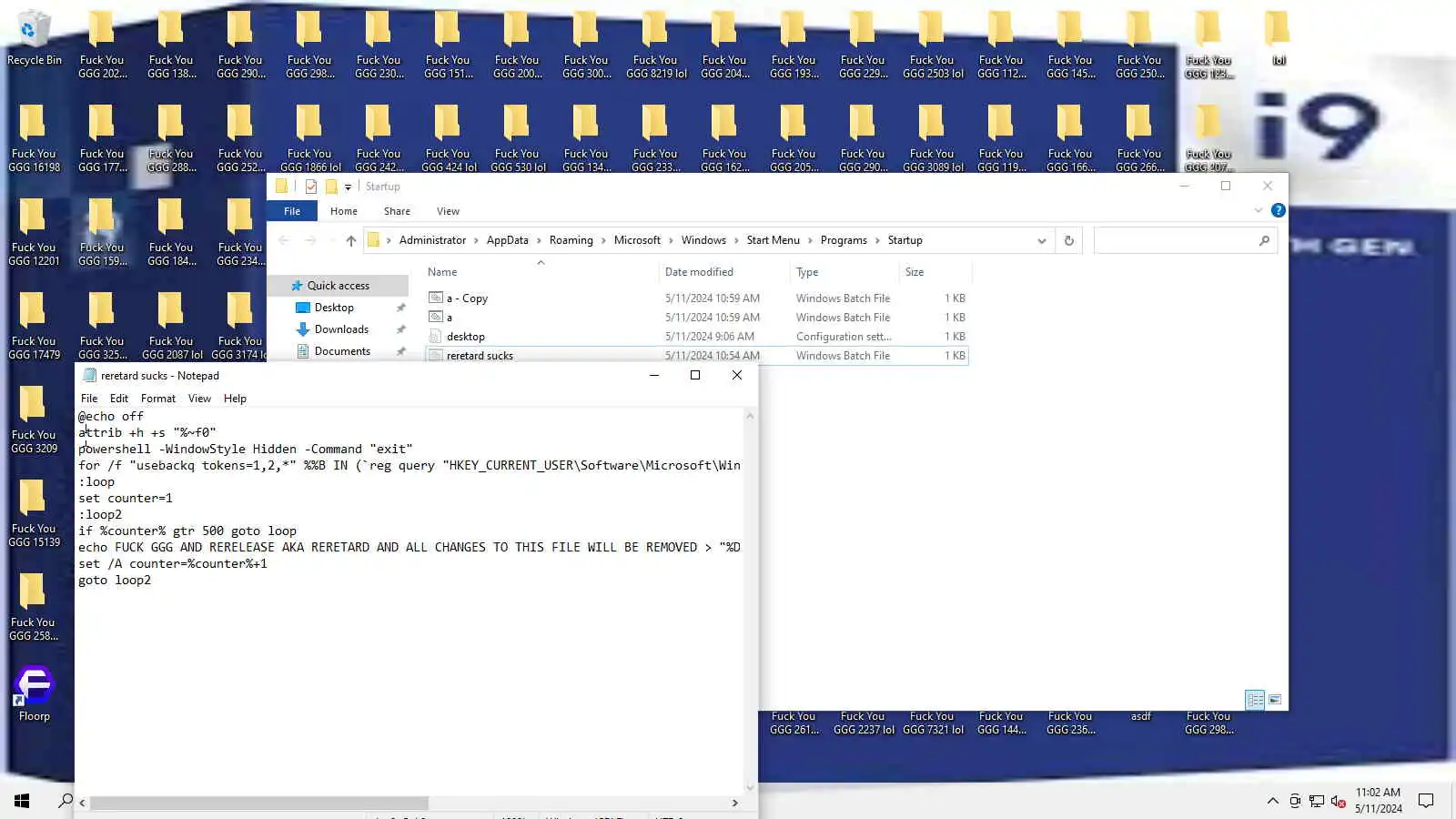Image resolution: width=1456 pixels, height=819 pixels.
Task: Open the 'GGG 15139' desktop folder
Action: pos(35,513)
